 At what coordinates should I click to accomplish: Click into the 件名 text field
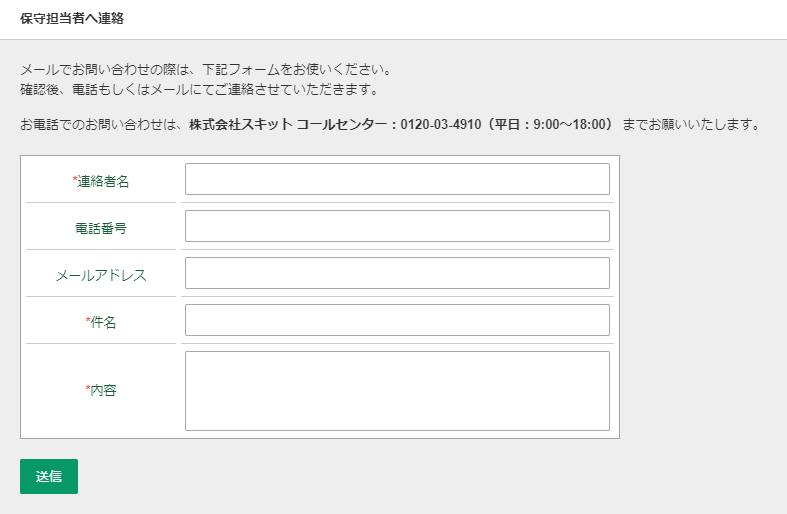[397, 320]
